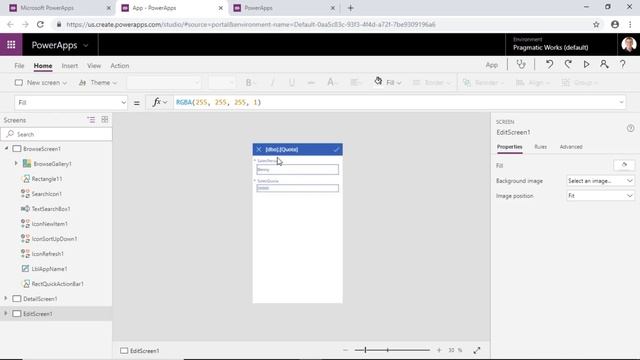Open the Help question mark

tap(622, 64)
